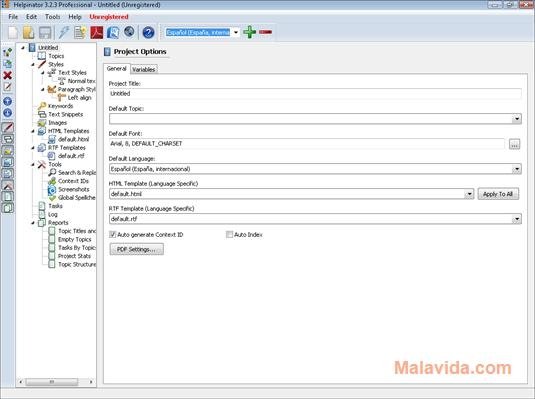Select Empty Topics report in the tree
535x399 pixels.
pos(74,239)
